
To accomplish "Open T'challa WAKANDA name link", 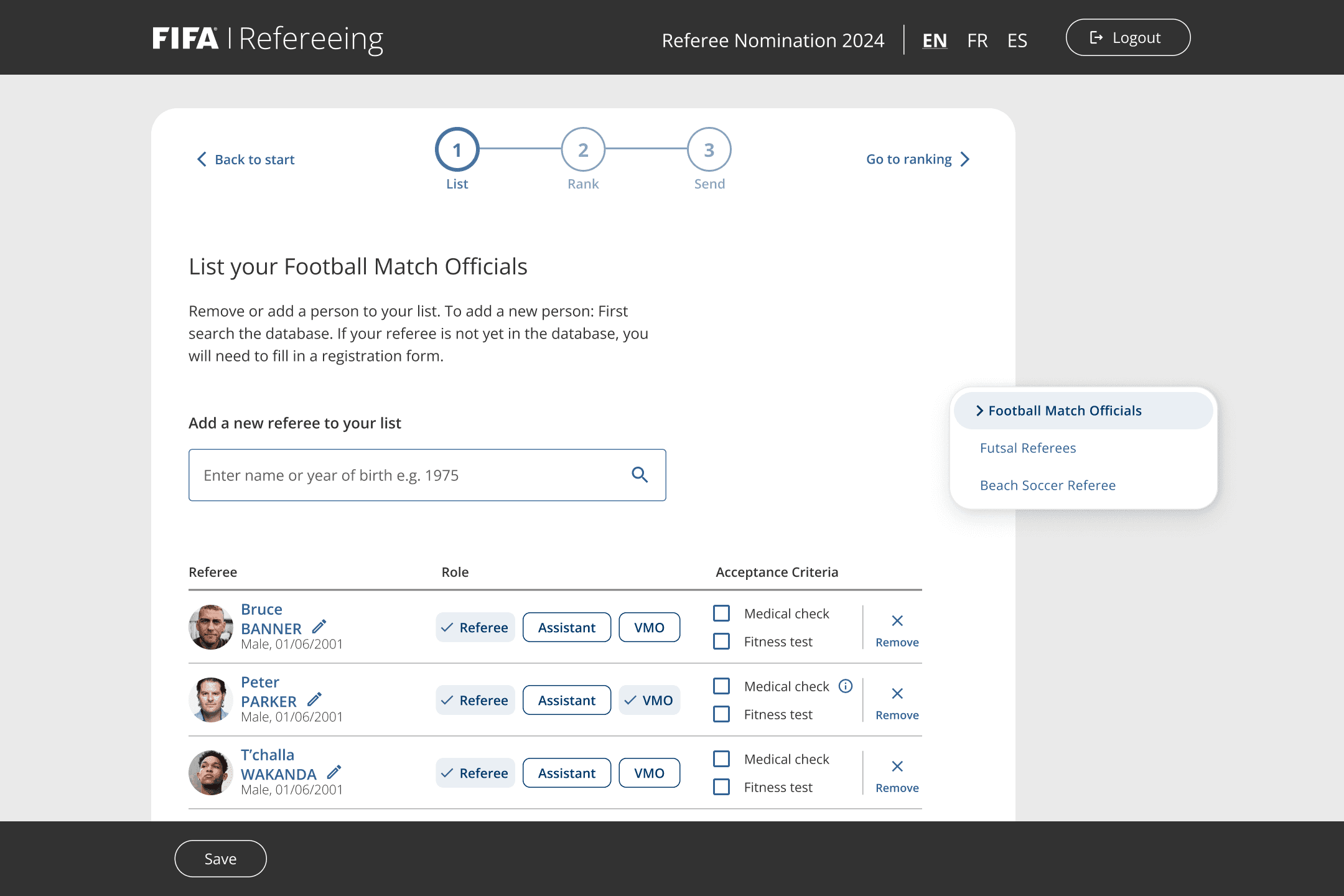I will coord(279,764).
